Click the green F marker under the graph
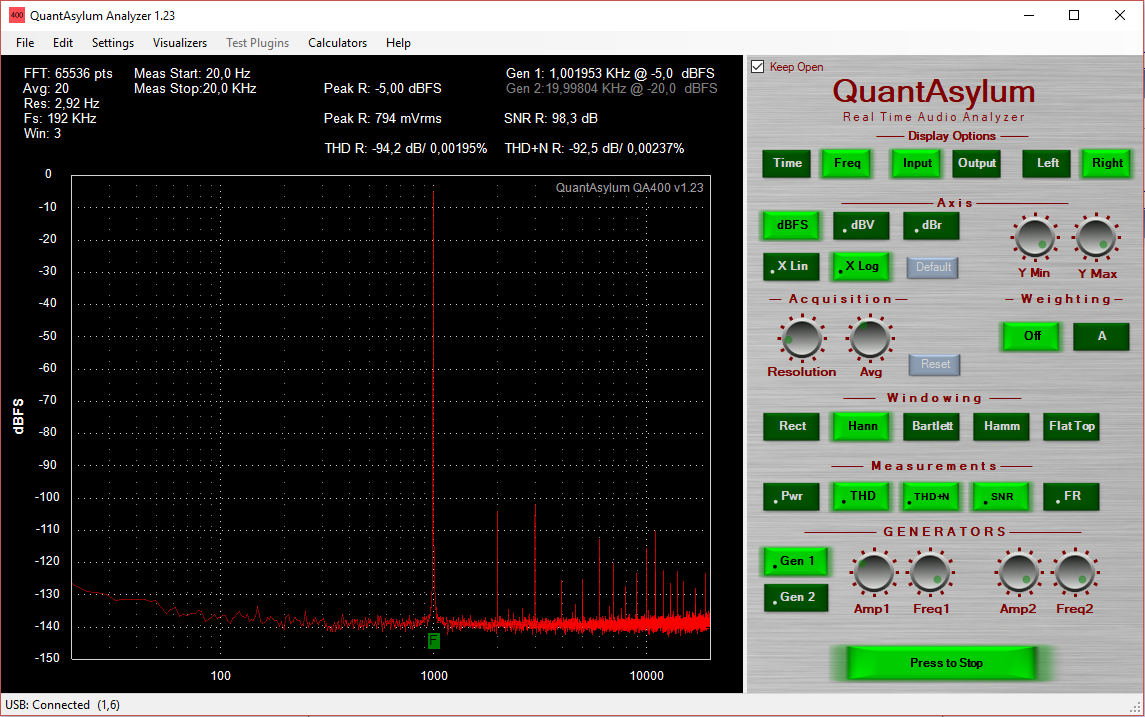The height and width of the screenshot is (717, 1145). click(x=434, y=641)
